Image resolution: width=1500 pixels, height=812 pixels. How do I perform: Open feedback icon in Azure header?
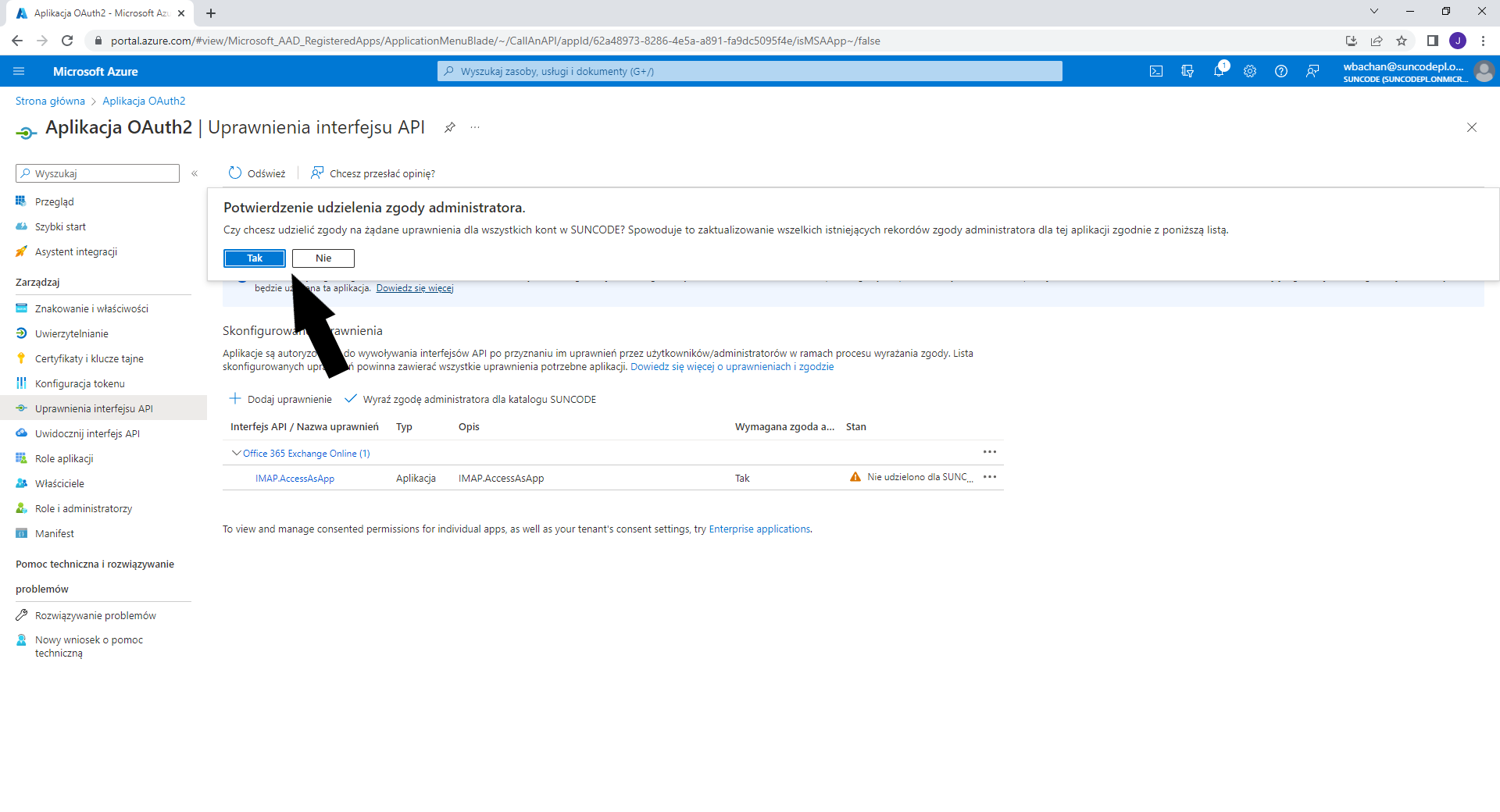coord(1312,71)
